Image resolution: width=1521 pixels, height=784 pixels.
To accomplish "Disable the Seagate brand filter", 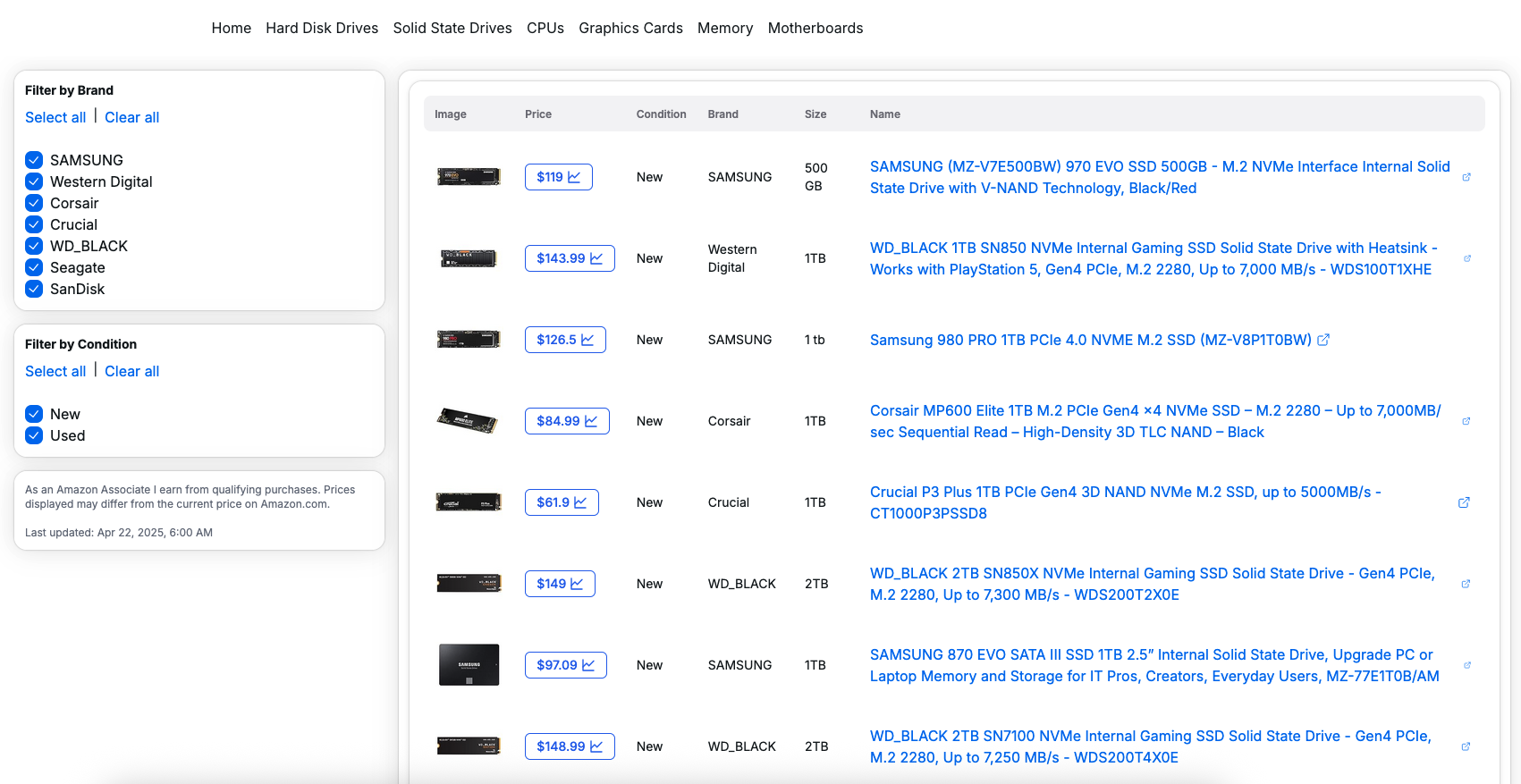I will tap(34, 267).
